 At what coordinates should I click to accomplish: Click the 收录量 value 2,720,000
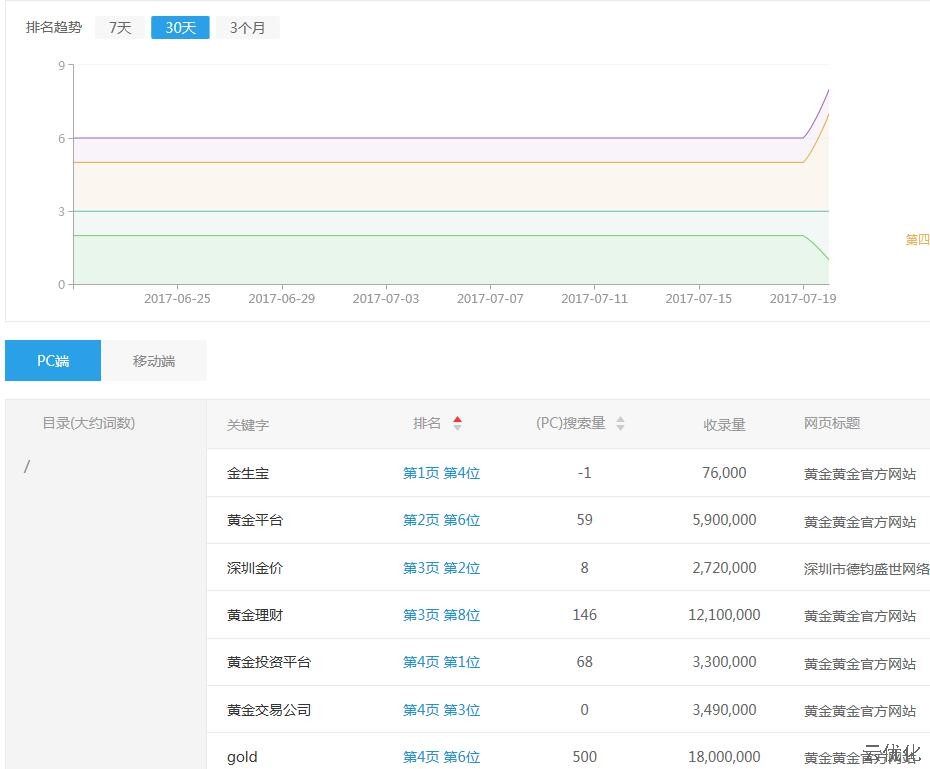click(x=724, y=567)
